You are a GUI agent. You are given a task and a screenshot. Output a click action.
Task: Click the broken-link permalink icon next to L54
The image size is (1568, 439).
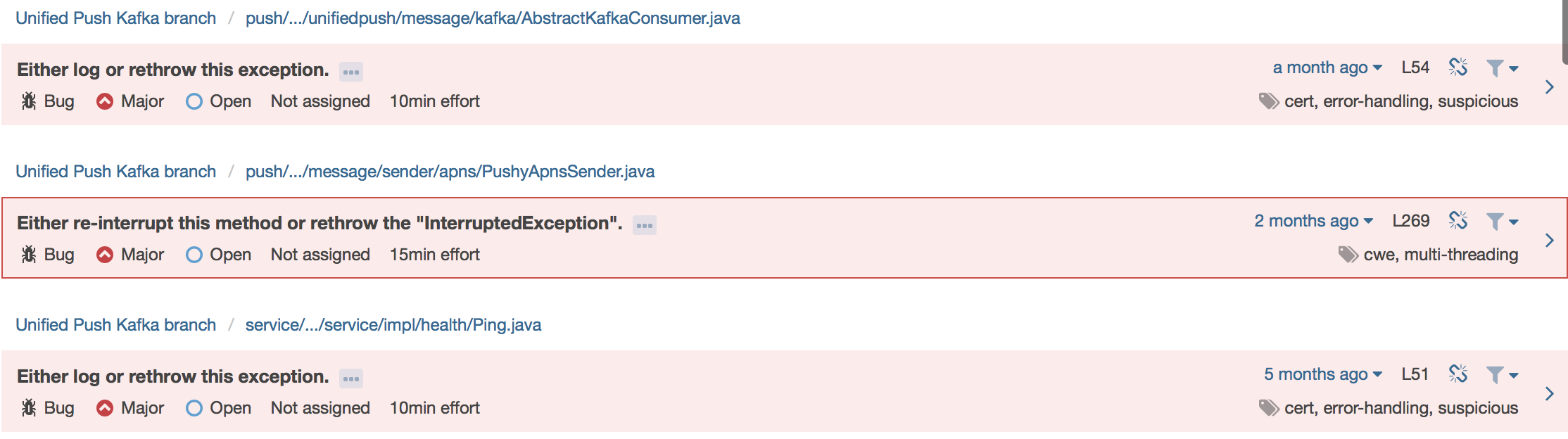[1459, 67]
